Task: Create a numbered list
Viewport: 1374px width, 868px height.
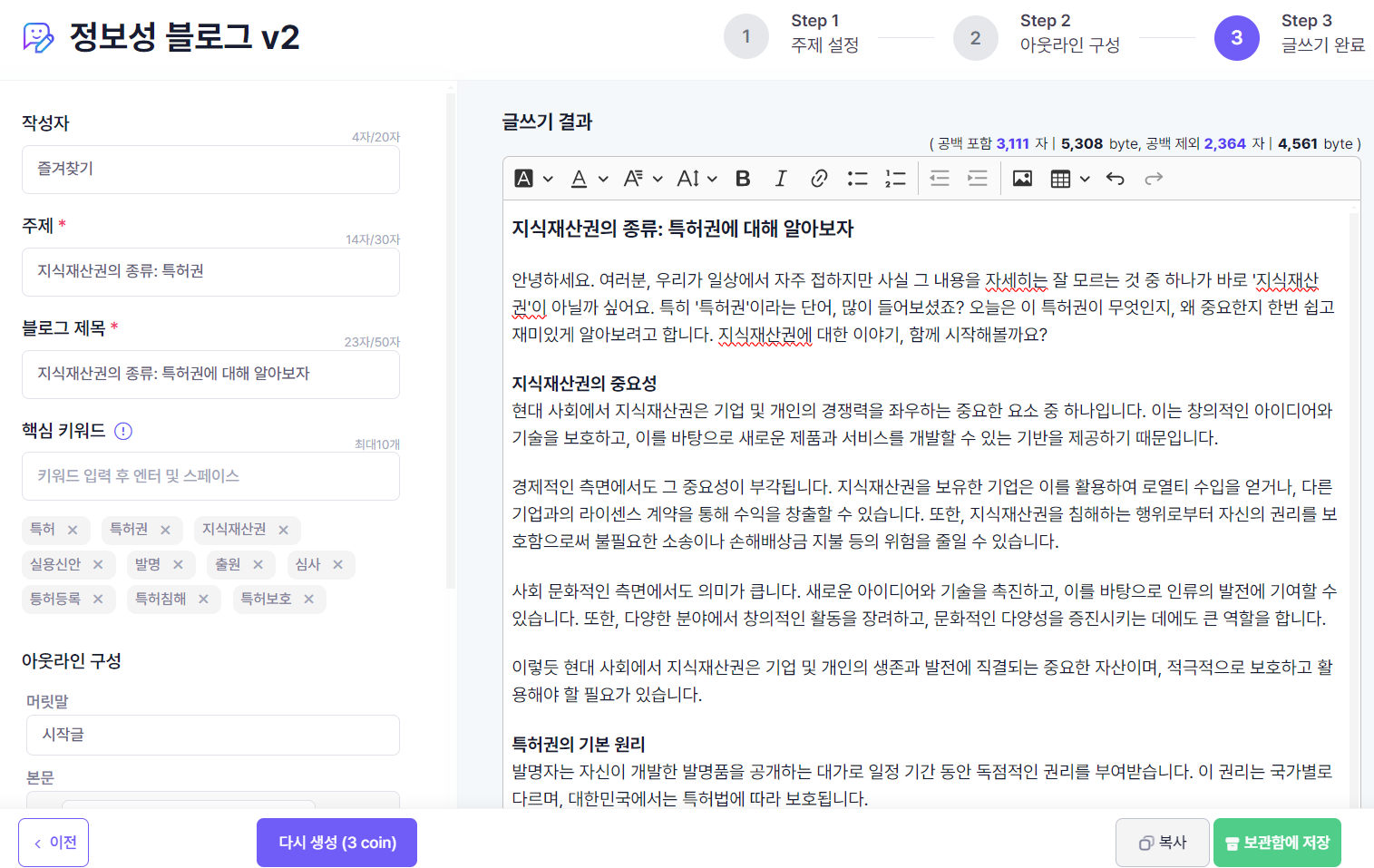Action: 895,178
